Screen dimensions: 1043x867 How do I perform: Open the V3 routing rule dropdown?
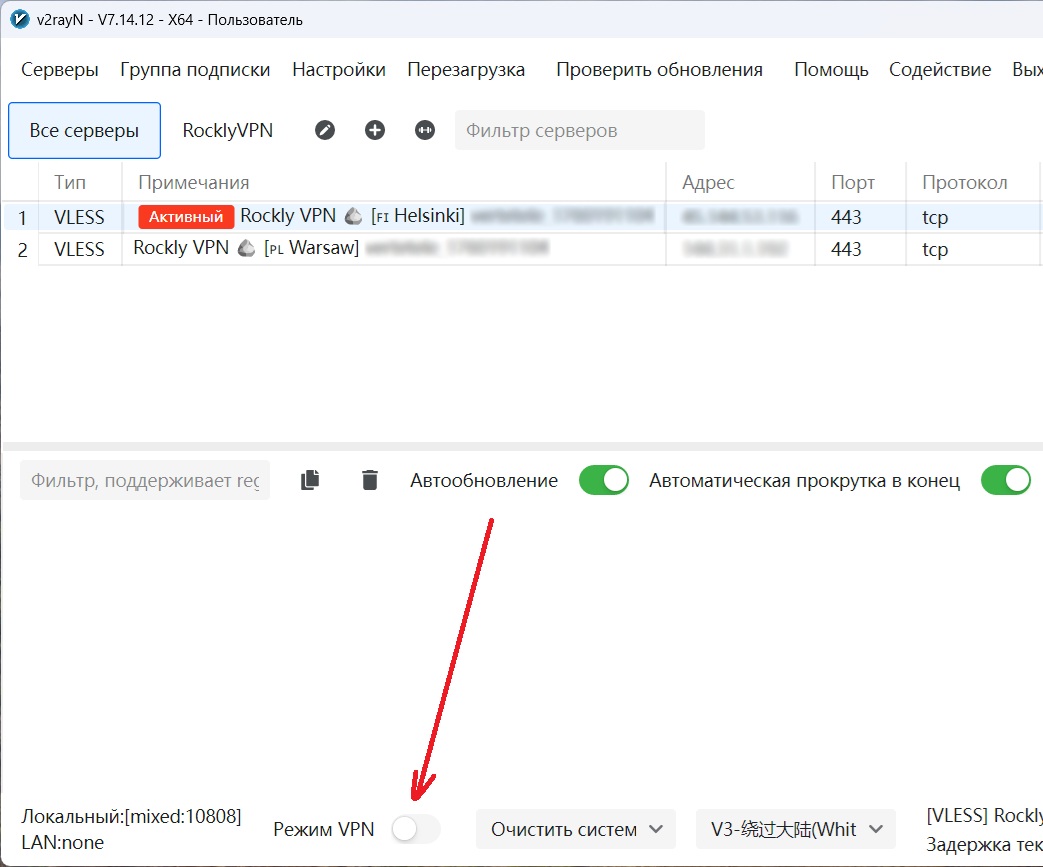pyautogui.click(x=795, y=829)
